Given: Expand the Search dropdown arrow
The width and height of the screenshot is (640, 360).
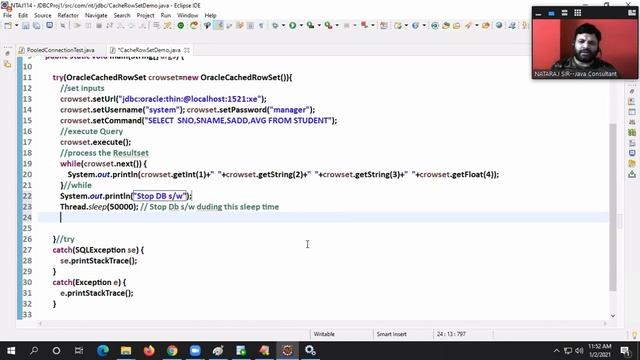Looking at the screenshot, I should [x=476, y=26].
